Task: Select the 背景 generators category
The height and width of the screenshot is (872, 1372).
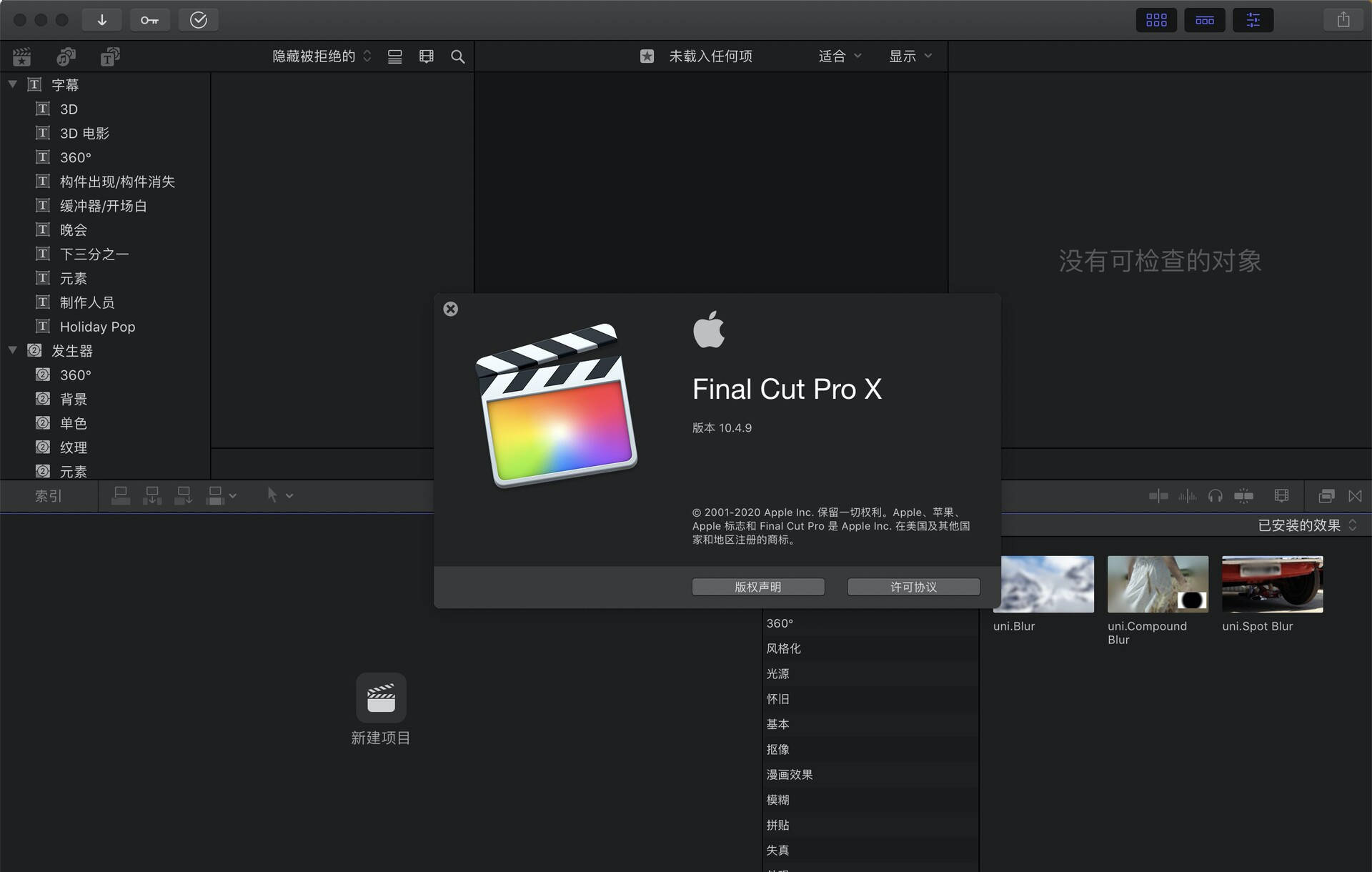Action: (x=73, y=400)
